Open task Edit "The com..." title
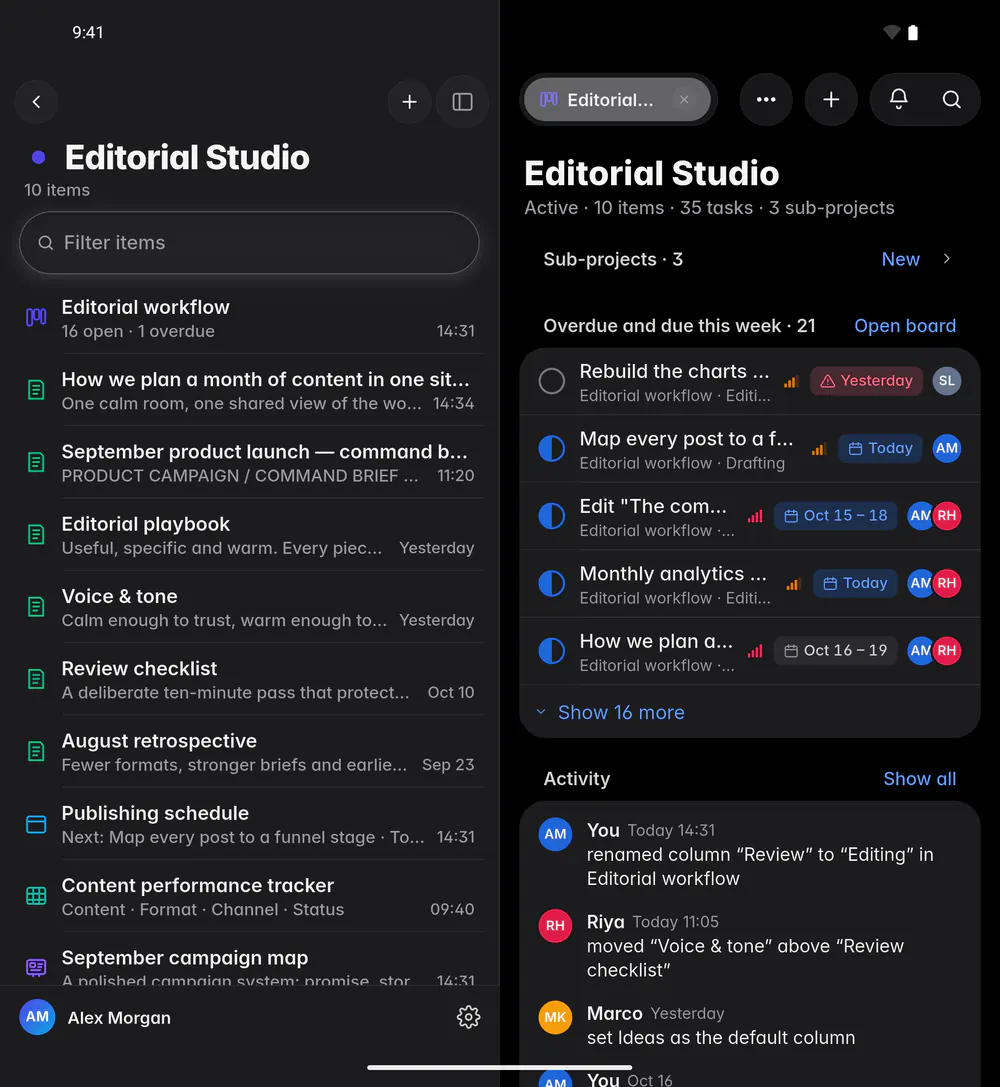The width and height of the screenshot is (1000, 1087). 653,506
